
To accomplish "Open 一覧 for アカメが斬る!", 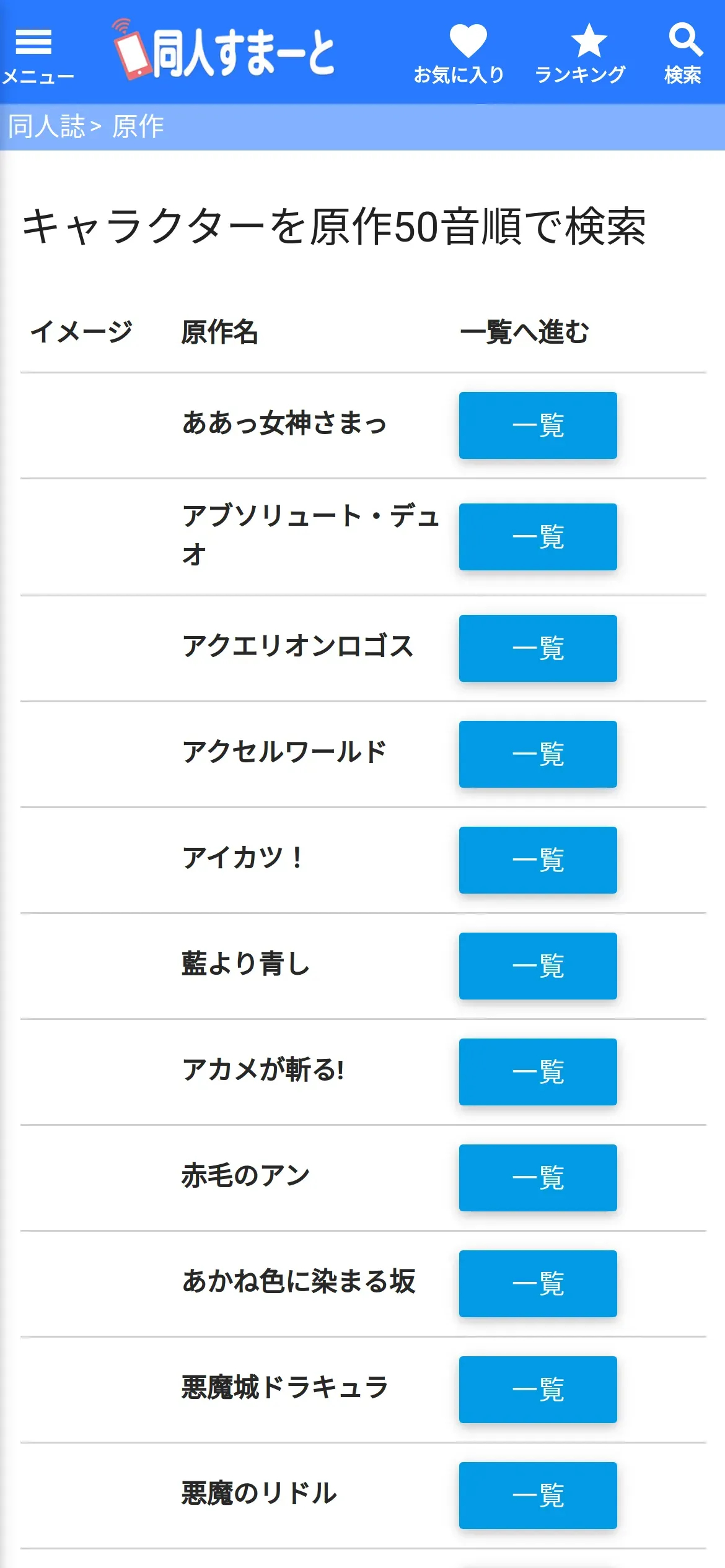I will [537, 1072].
